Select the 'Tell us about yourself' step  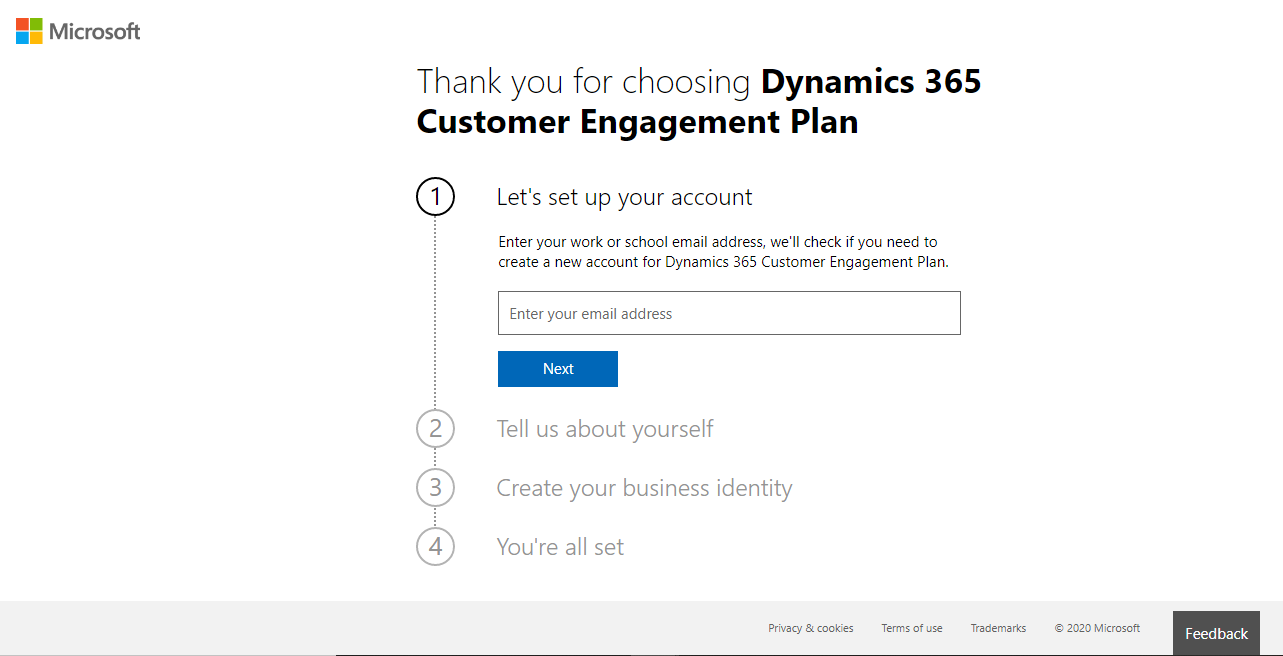point(605,428)
